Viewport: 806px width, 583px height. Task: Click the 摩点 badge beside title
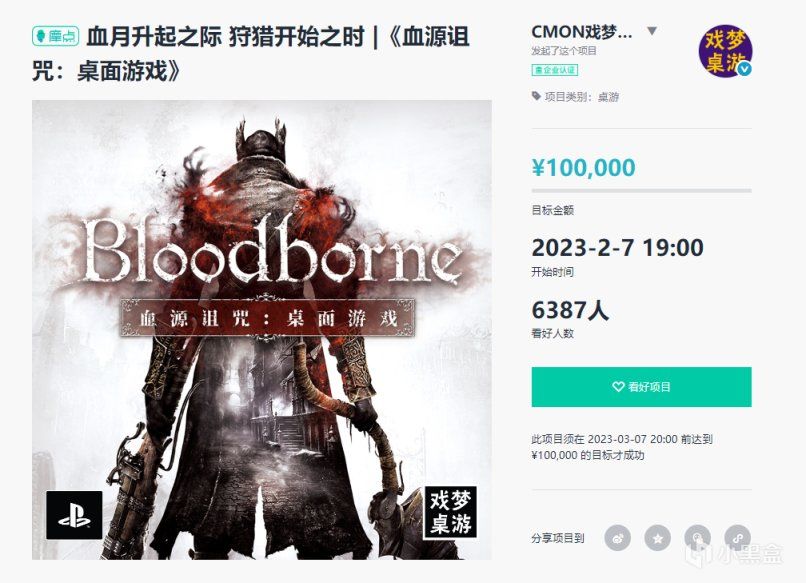56,37
